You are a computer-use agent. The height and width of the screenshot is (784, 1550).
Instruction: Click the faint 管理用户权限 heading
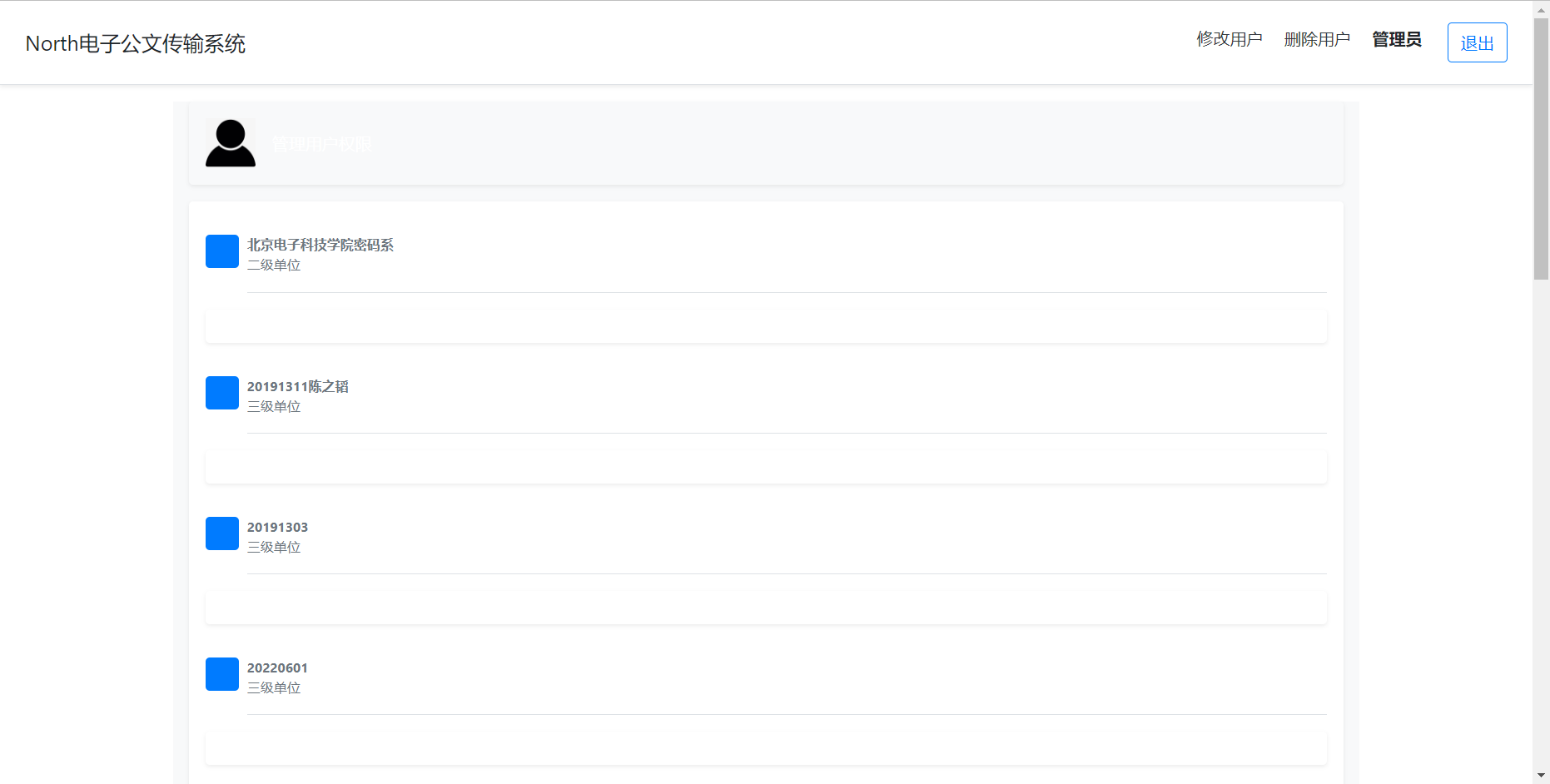point(322,144)
